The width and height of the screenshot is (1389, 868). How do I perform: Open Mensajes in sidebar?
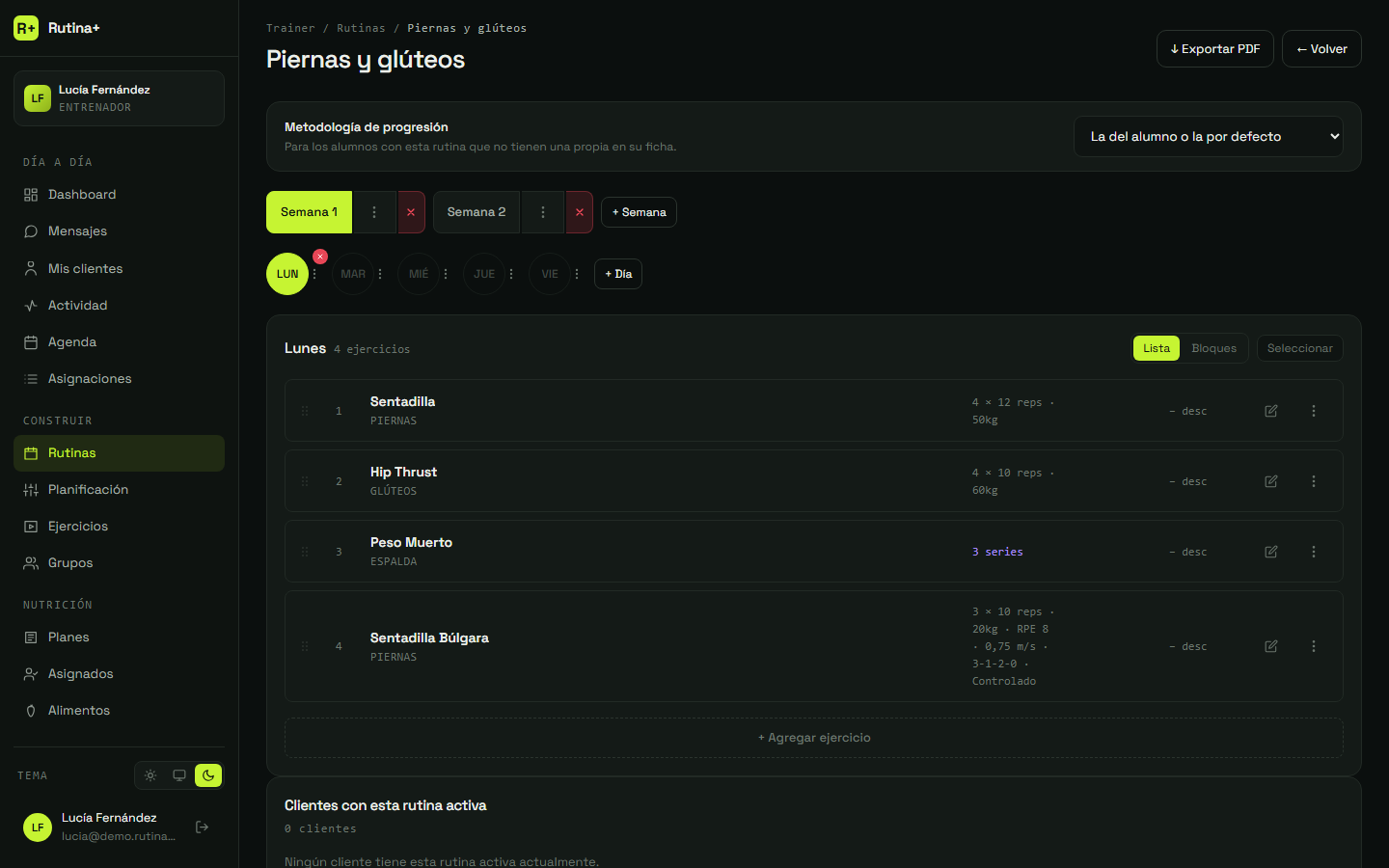[119, 231]
